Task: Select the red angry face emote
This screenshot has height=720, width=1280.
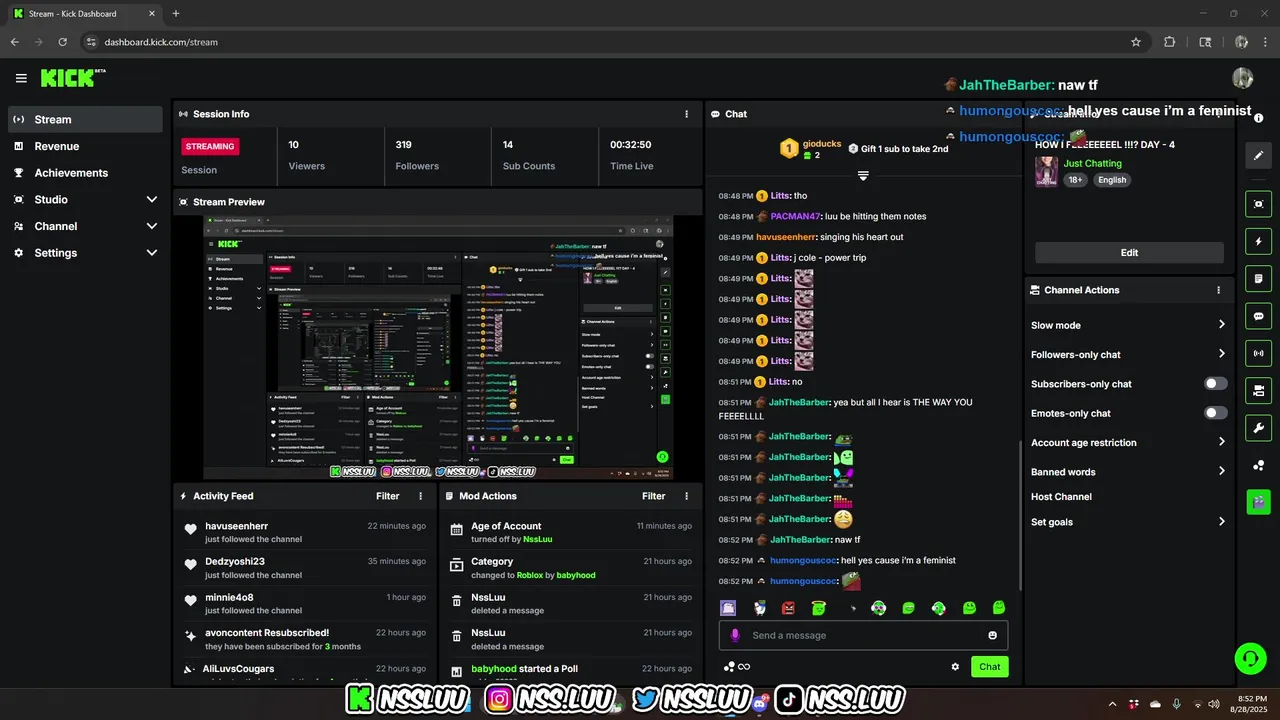Action: [x=788, y=608]
